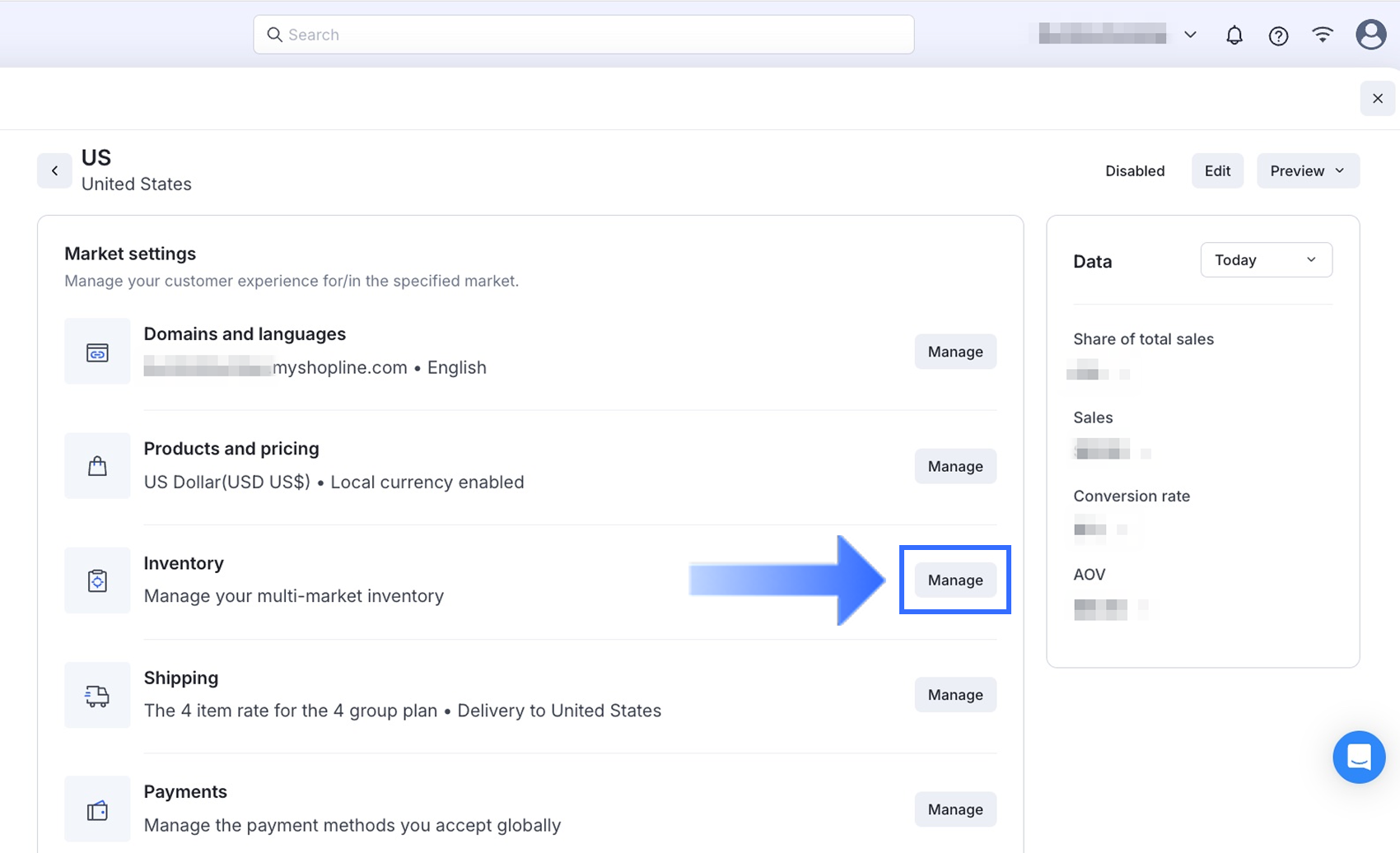Manage the Inventory settings
Screen dimensions: 1400x853
coord(954,580)
